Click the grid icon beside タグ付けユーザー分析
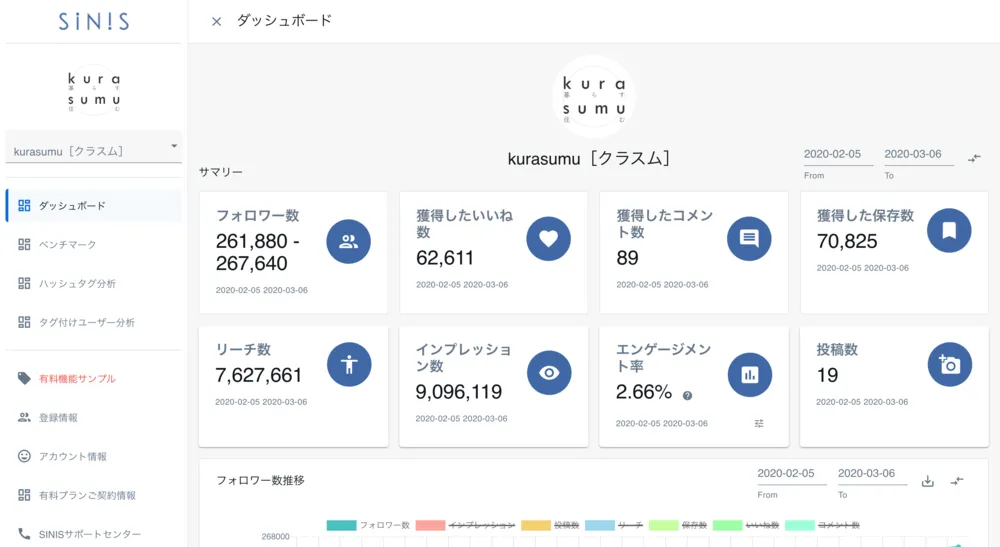1000x547 pixels. point(24,322)
